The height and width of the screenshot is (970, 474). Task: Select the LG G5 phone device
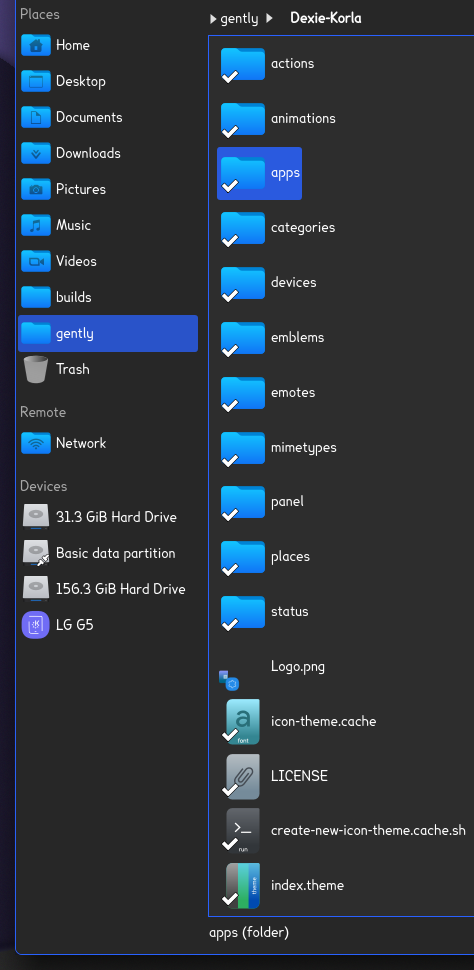pyautogui.click(x=108, y=625)
